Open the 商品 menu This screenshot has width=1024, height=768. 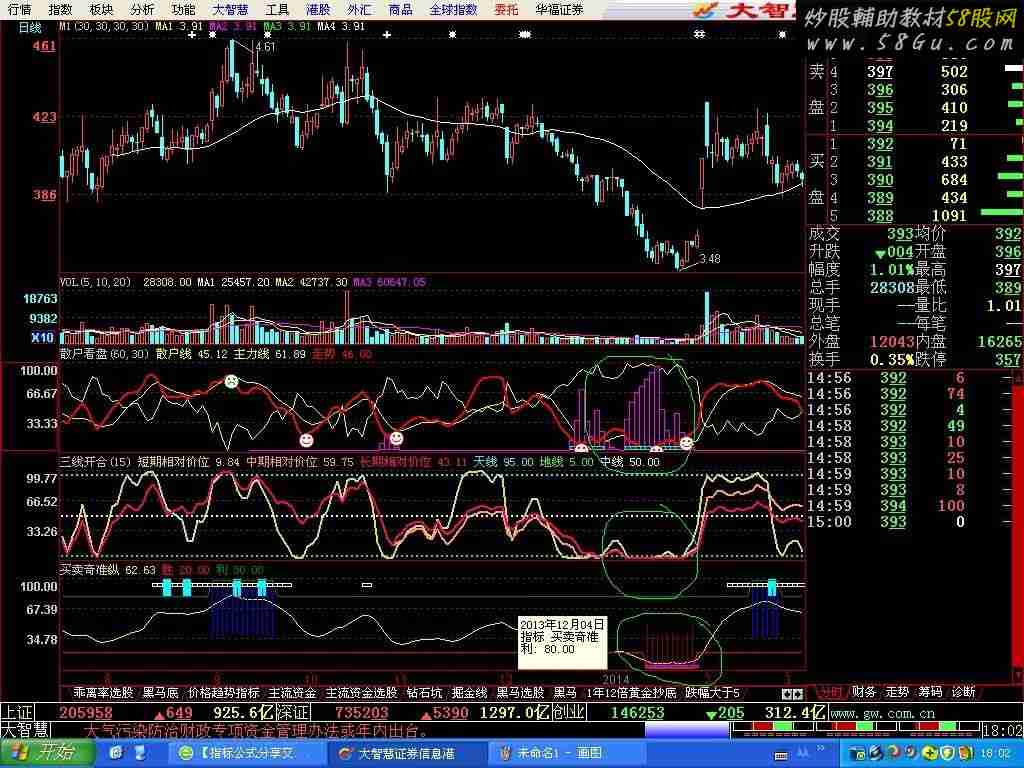pyautogui.click(x=400, y=9)
